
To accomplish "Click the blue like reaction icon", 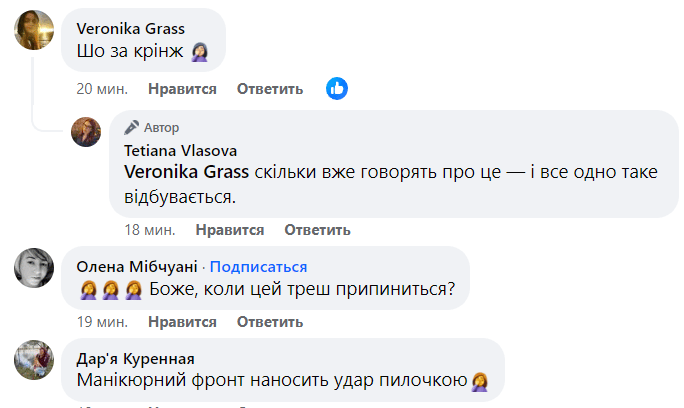I will tap(337, 88).
